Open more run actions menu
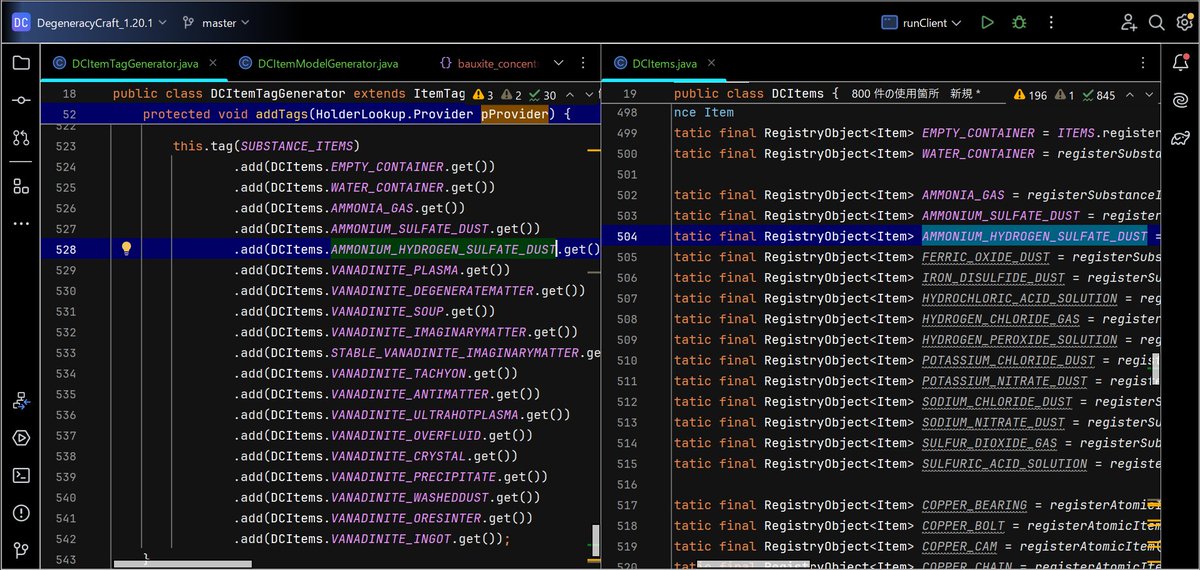Screen dimensions: 1200x570 click(1050, 22)
